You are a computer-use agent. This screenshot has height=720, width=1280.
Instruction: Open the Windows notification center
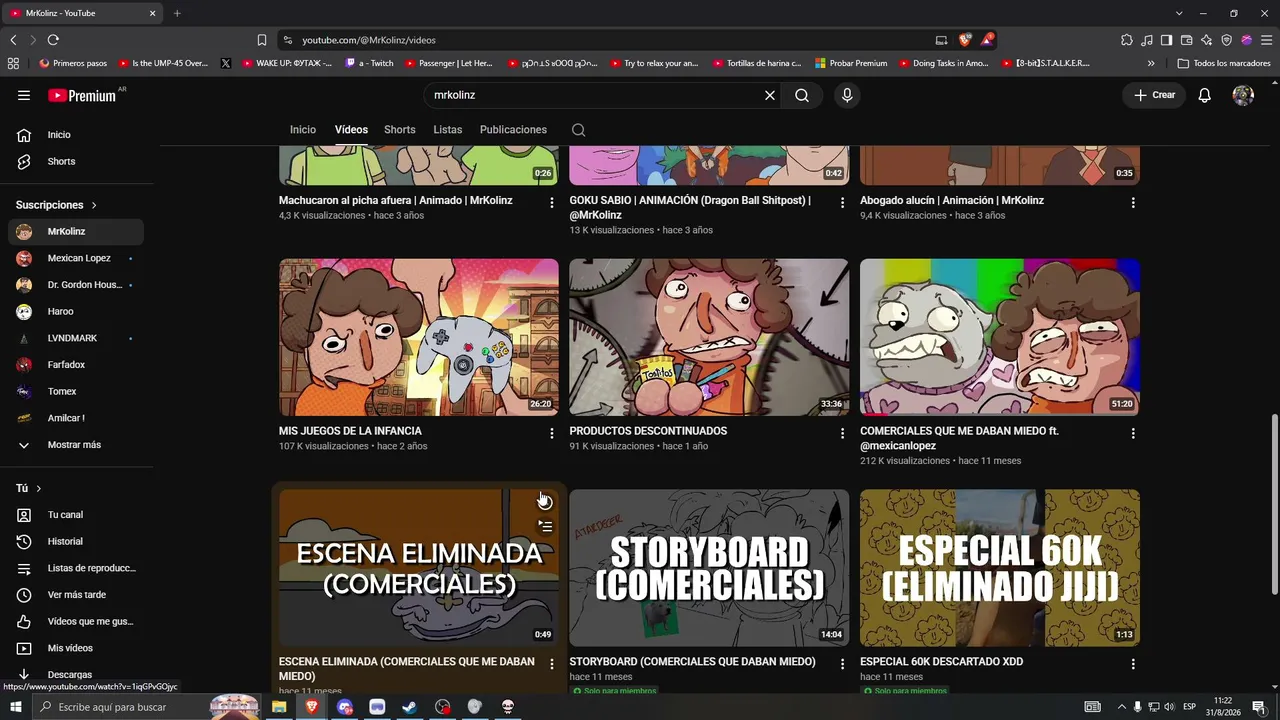click(1259, 707)
